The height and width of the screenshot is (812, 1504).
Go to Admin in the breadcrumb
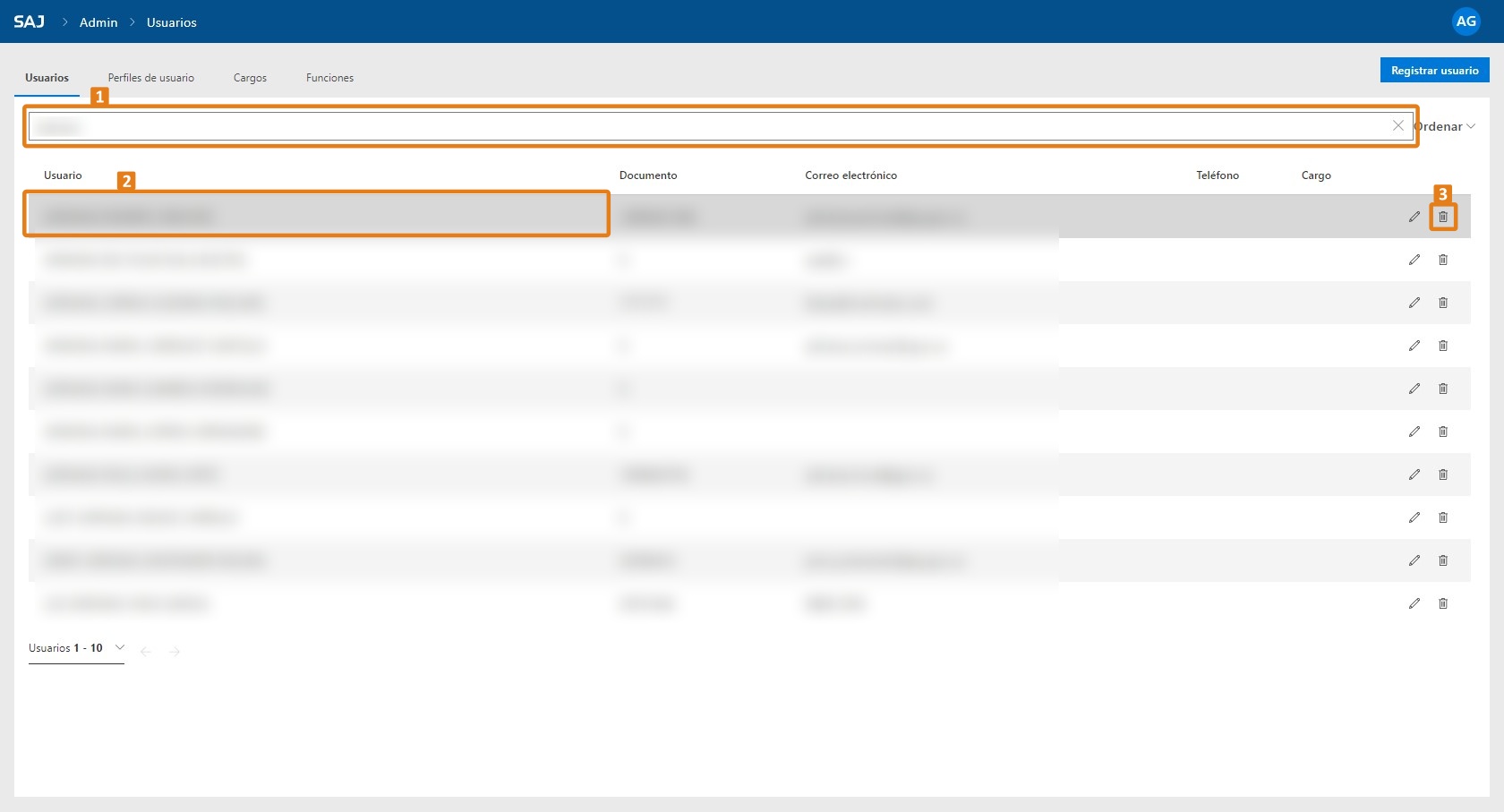(x=98, y=22)
